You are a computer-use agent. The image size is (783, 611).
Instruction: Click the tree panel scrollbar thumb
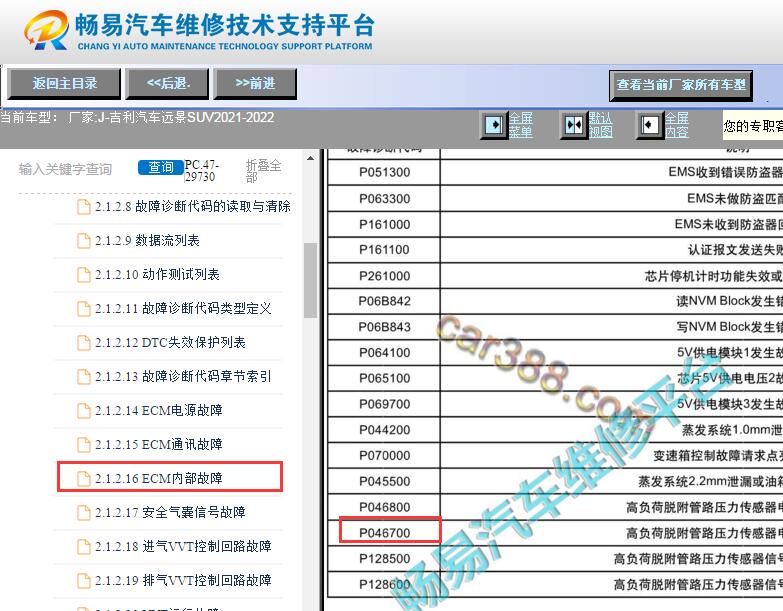pos(310,281)
